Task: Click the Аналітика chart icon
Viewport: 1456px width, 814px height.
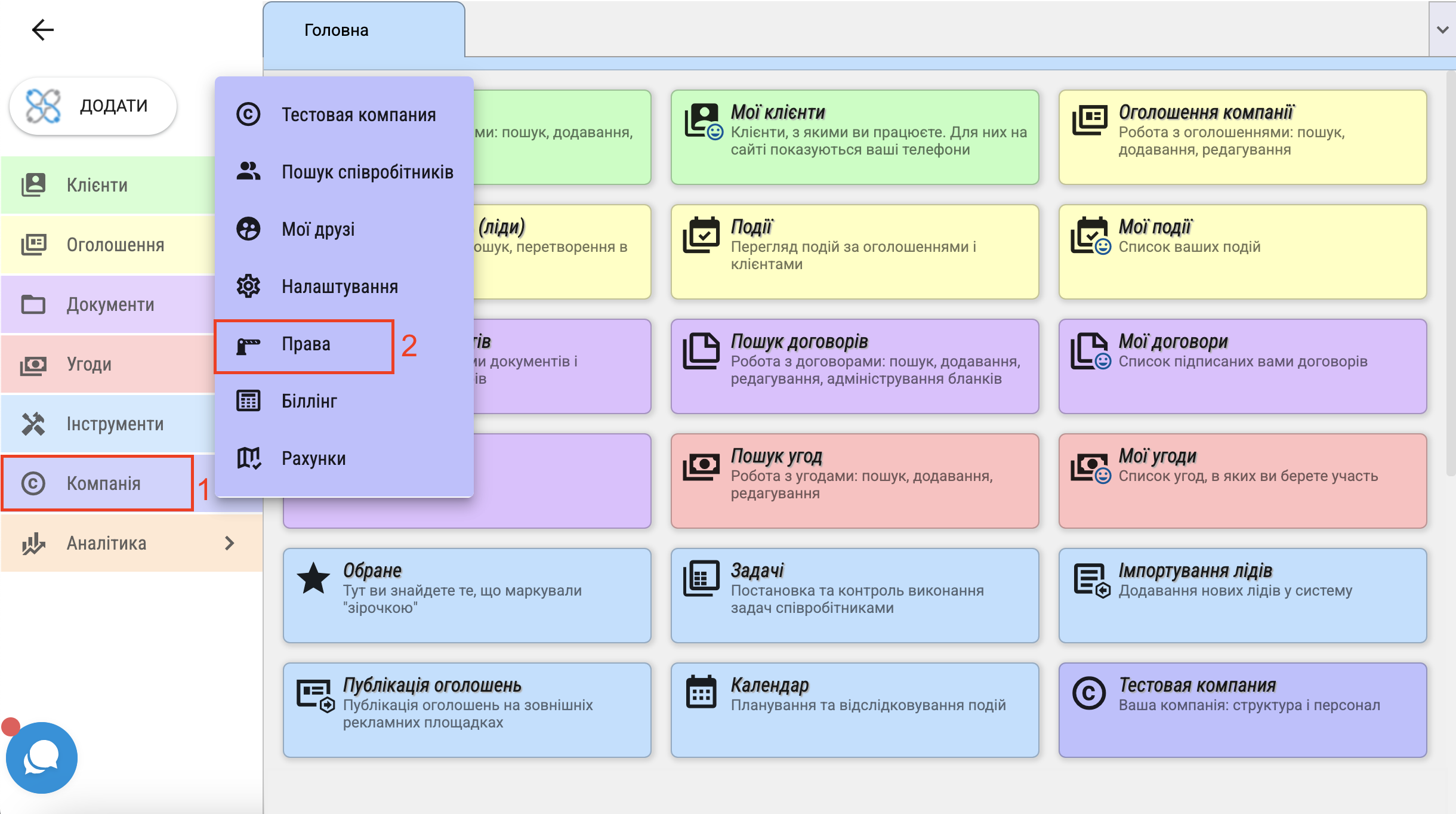Action: pos(33,543)
